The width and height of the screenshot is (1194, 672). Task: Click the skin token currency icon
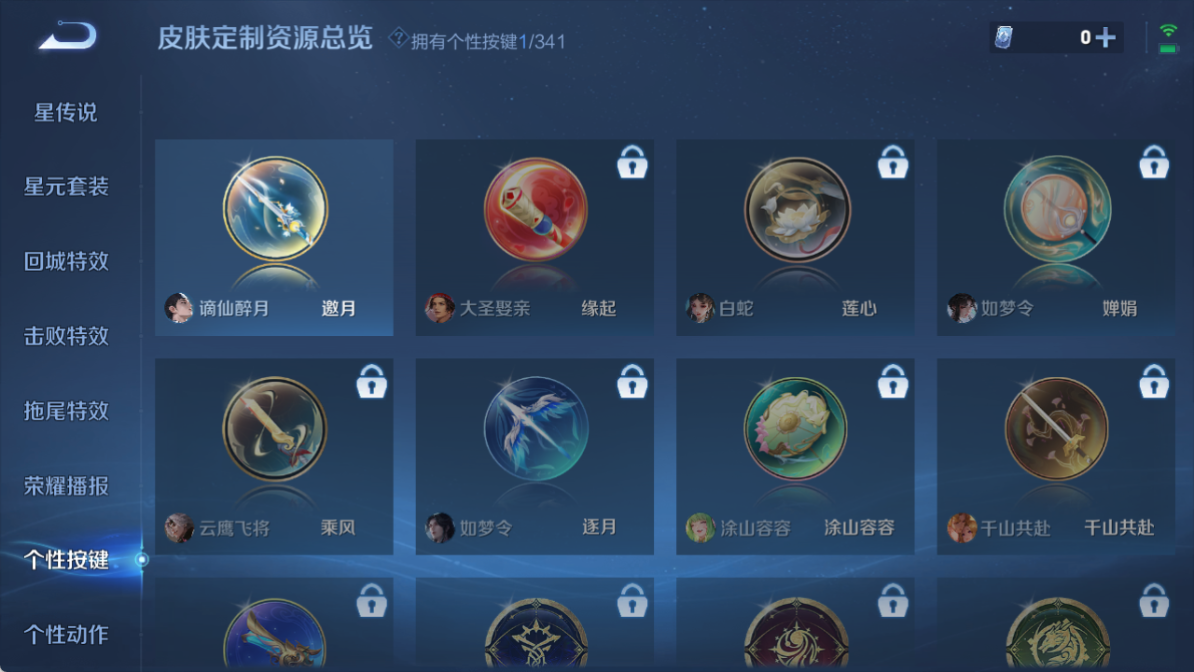click(x=1004, y=37)
